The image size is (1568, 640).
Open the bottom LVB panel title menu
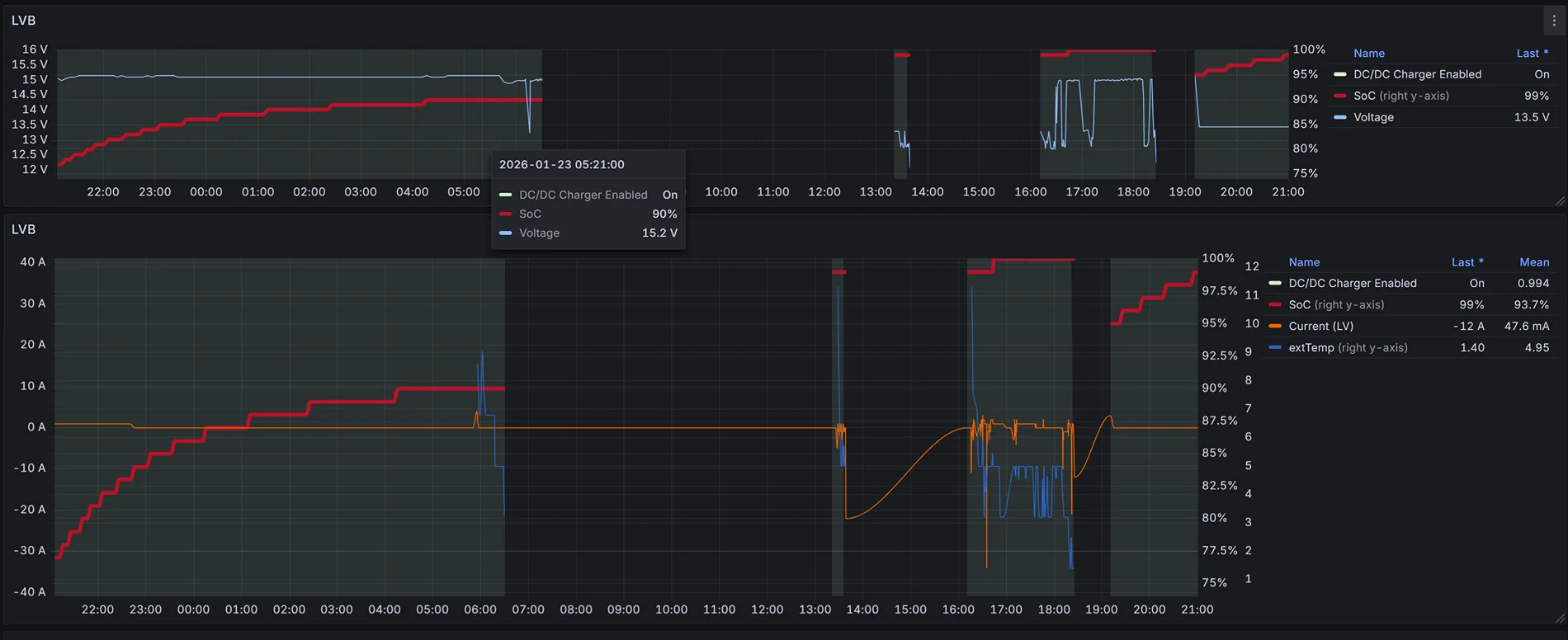[x=23, y=229]
